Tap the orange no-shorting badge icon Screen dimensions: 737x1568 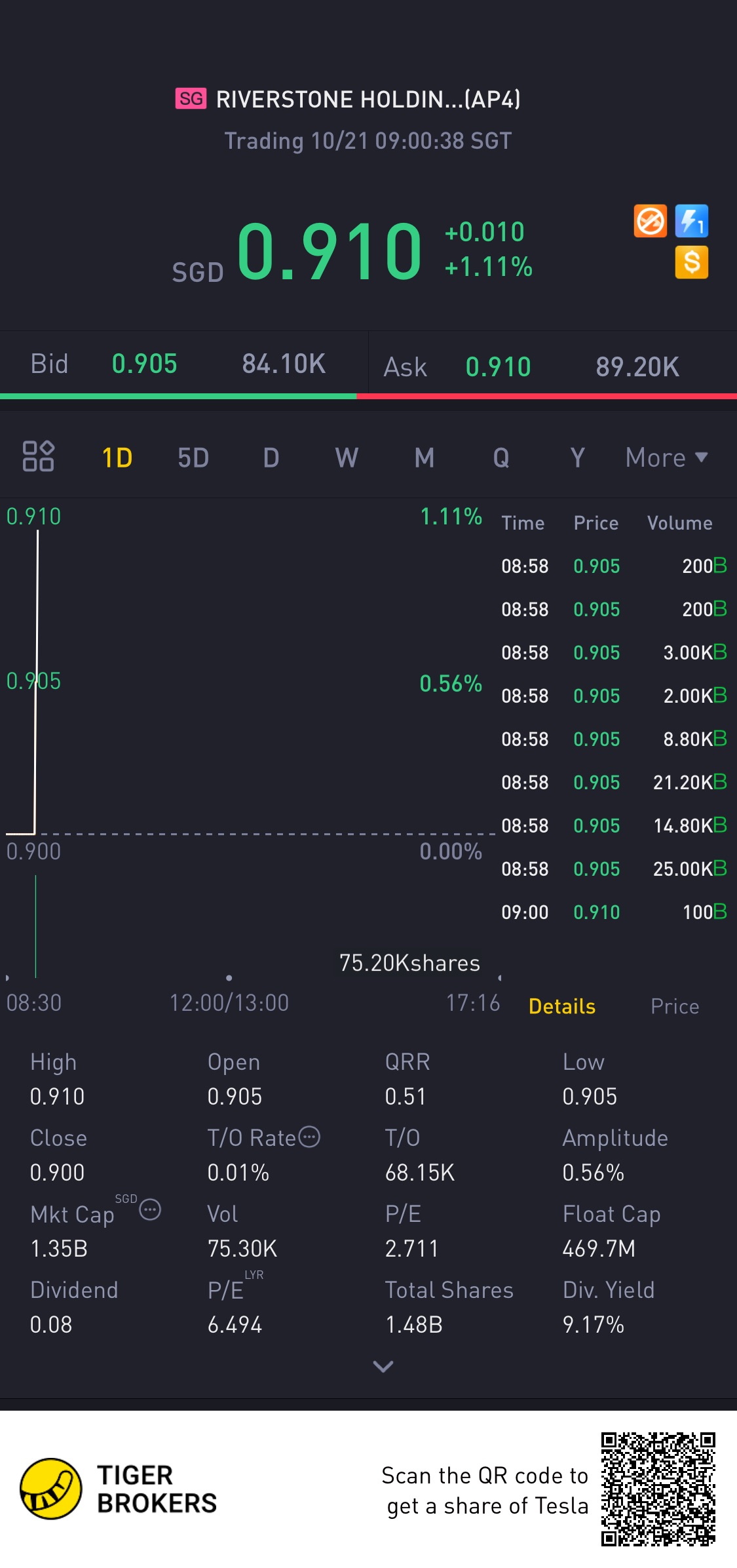tap(650, 221)
